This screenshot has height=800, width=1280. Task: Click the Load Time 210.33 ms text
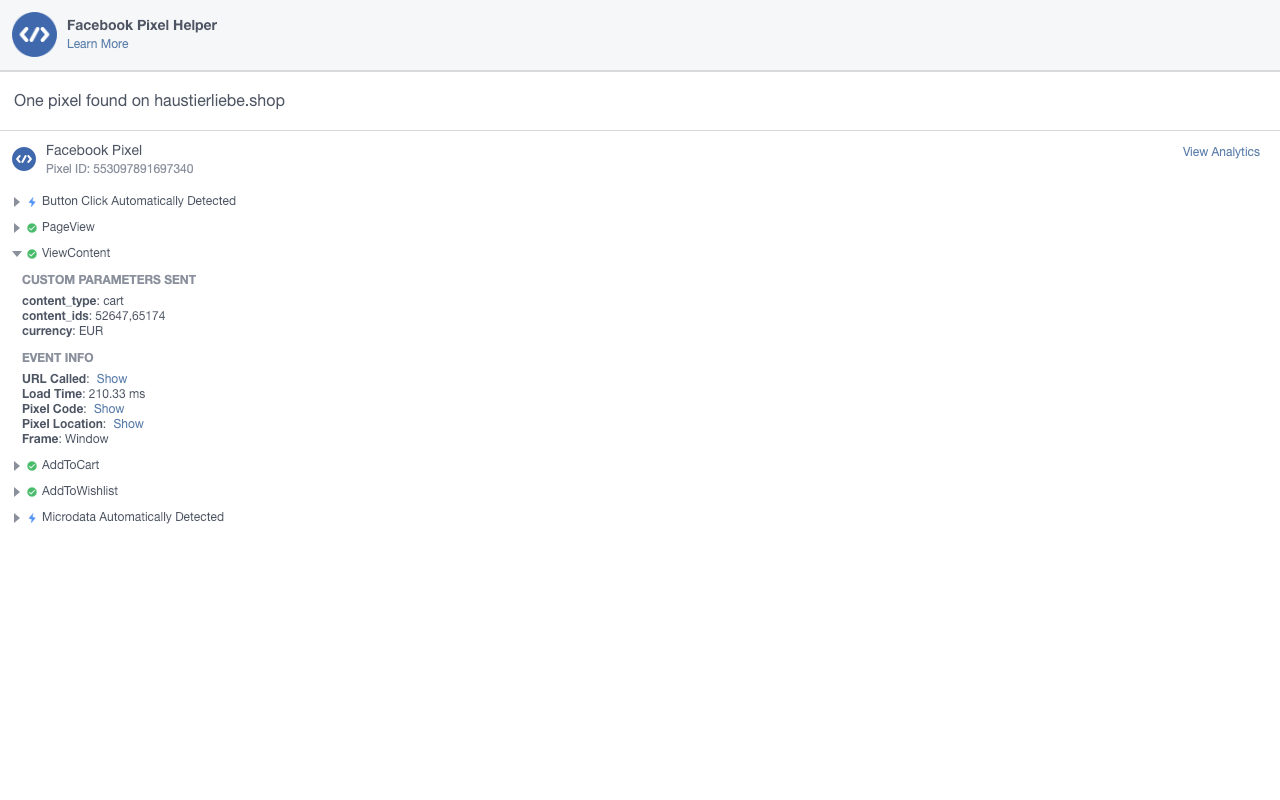coord(84,394)
